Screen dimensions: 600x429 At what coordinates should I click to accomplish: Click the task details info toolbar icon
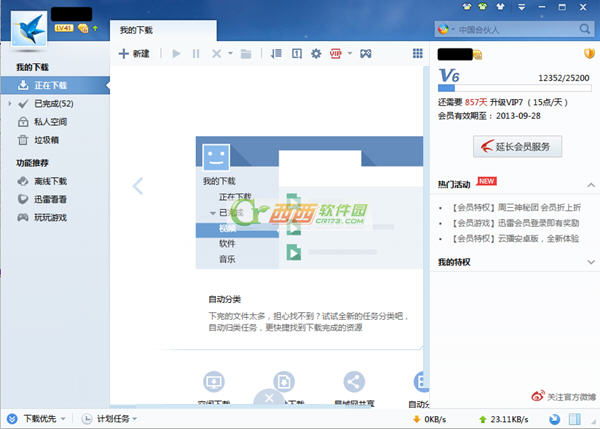[297, 54]
